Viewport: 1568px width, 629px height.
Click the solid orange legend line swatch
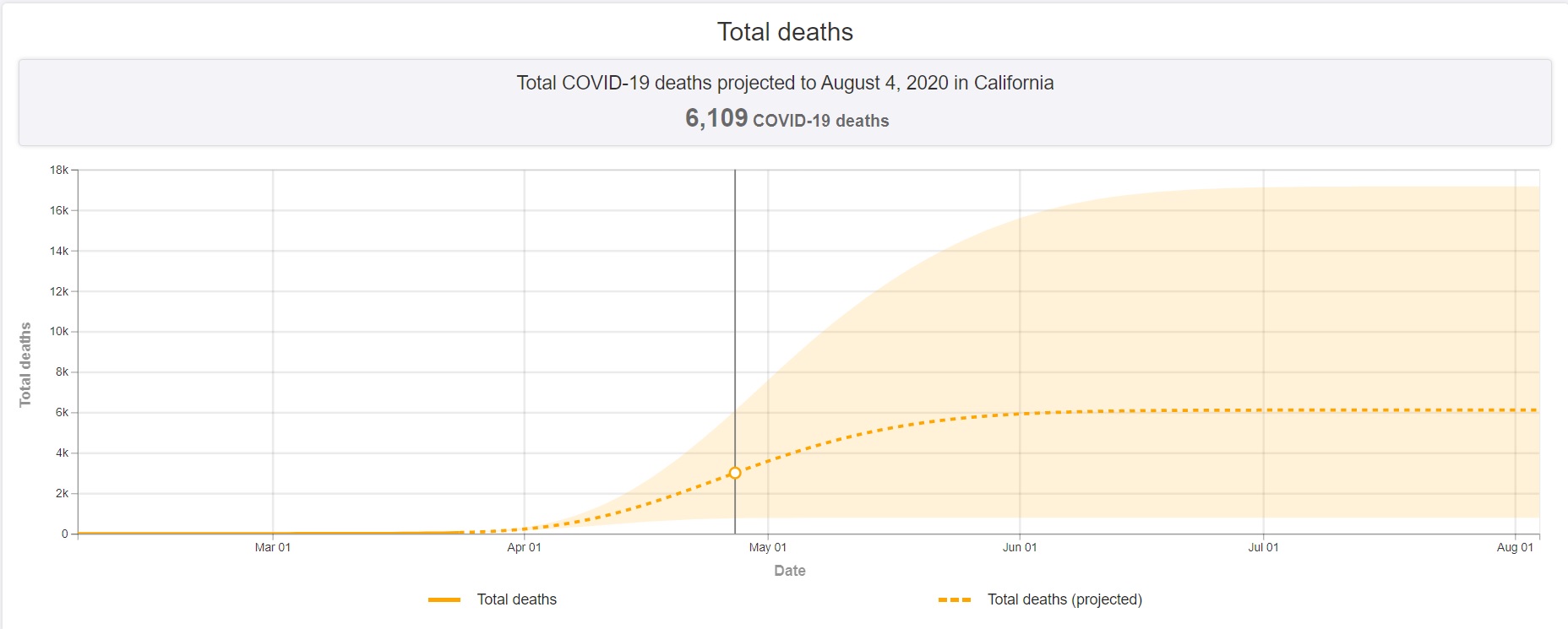[x=444, y=599]
